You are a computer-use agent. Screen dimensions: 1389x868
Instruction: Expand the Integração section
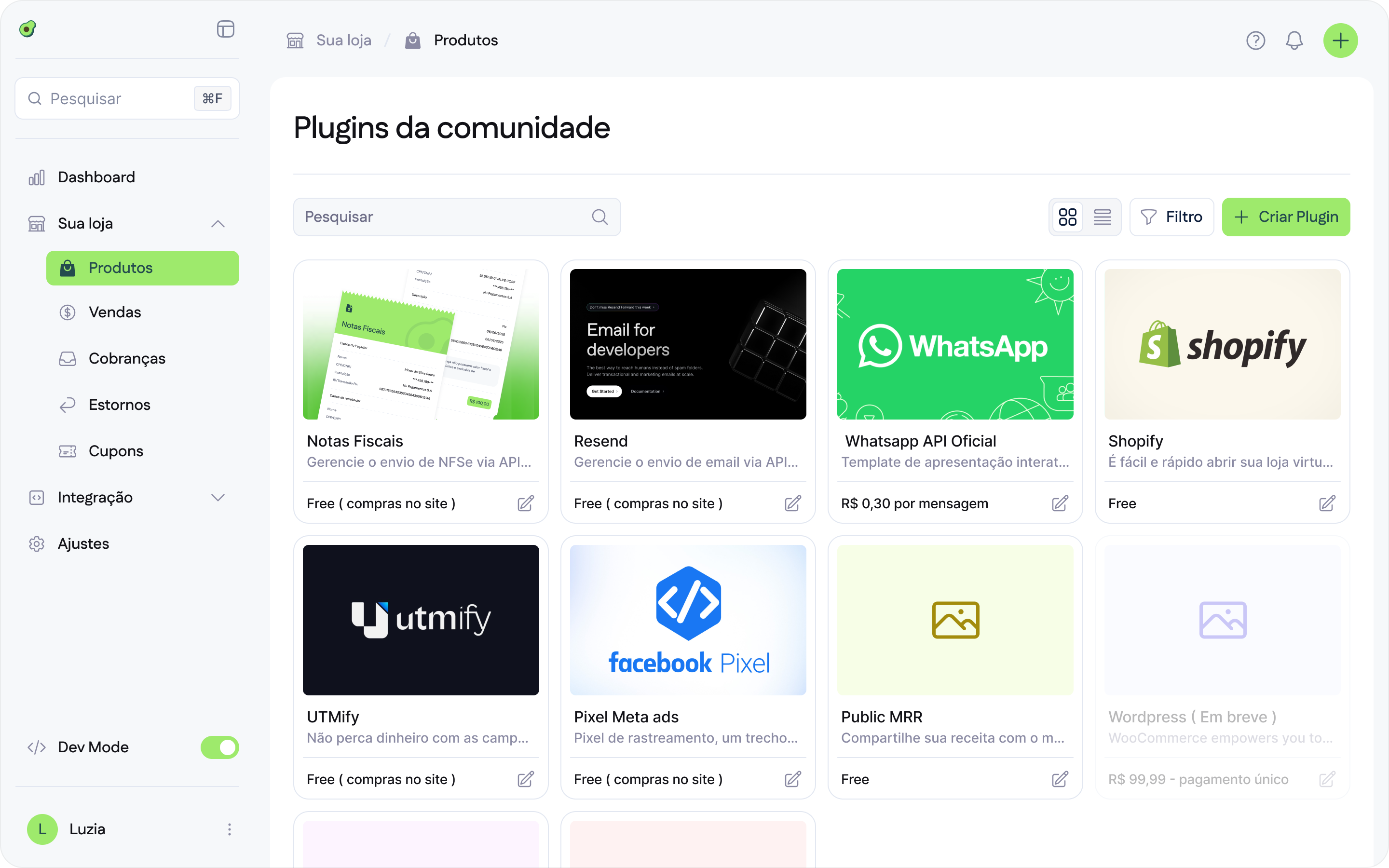218,498
